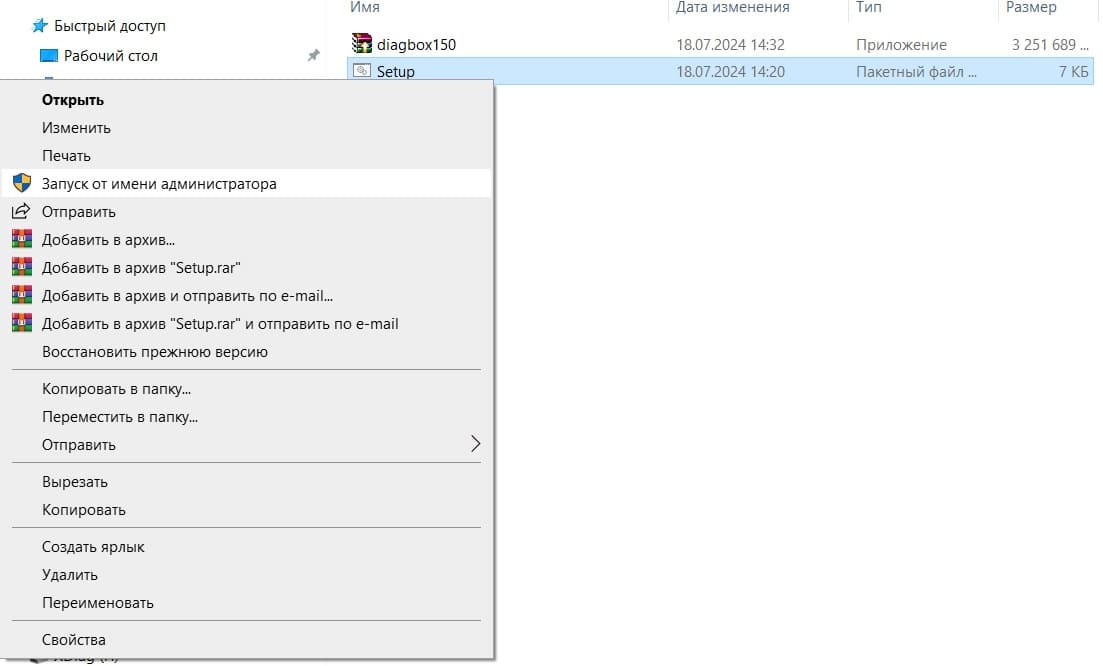Click WinRAR icon next to Добавить в архив "Setup.rar"
The image size is (1103, 666).
[22, 268]
